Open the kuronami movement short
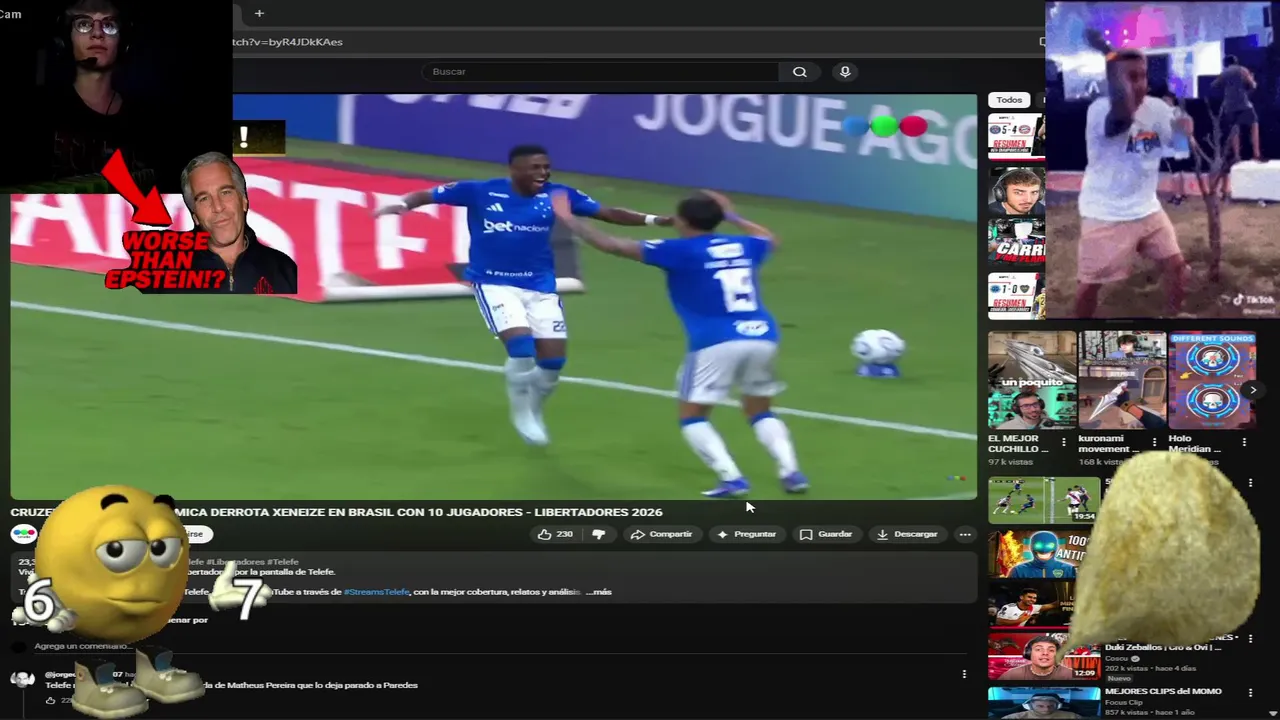Screen dimensions: 1280x720 coord(1122,380)
